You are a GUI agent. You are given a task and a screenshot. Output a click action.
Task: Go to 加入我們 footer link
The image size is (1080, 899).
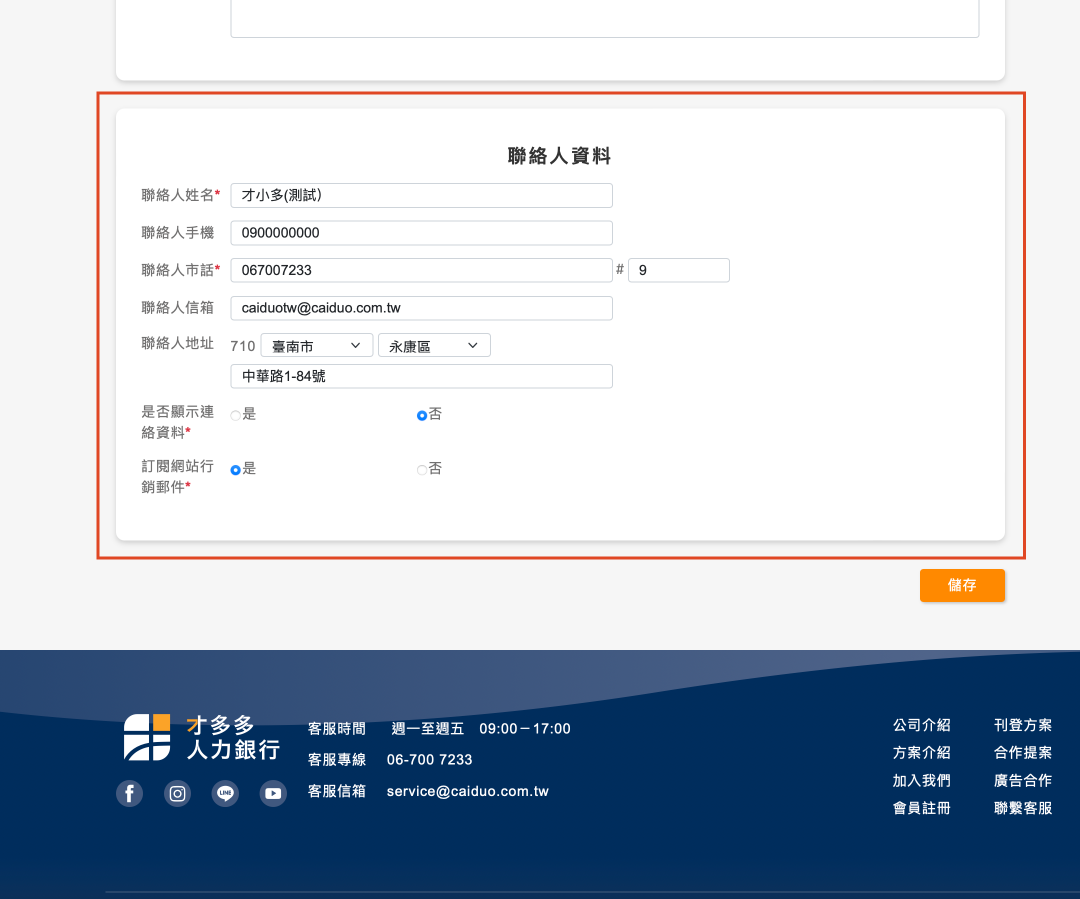[x=921, y=780]
